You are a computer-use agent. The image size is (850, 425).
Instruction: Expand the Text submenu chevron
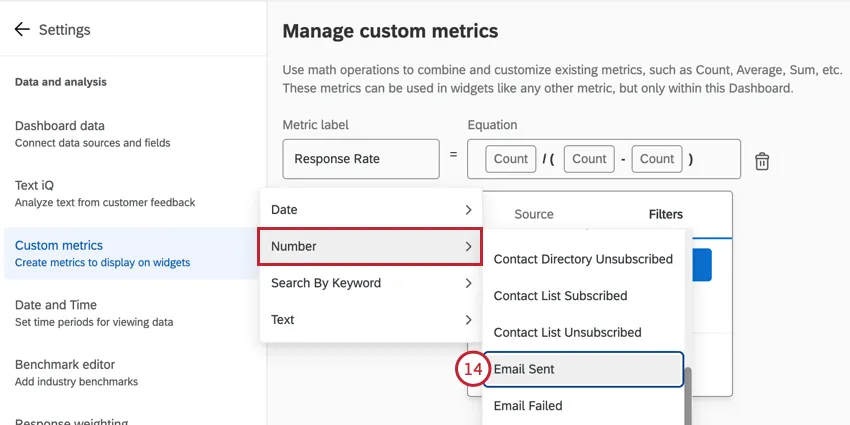click(x=468, y=320)
